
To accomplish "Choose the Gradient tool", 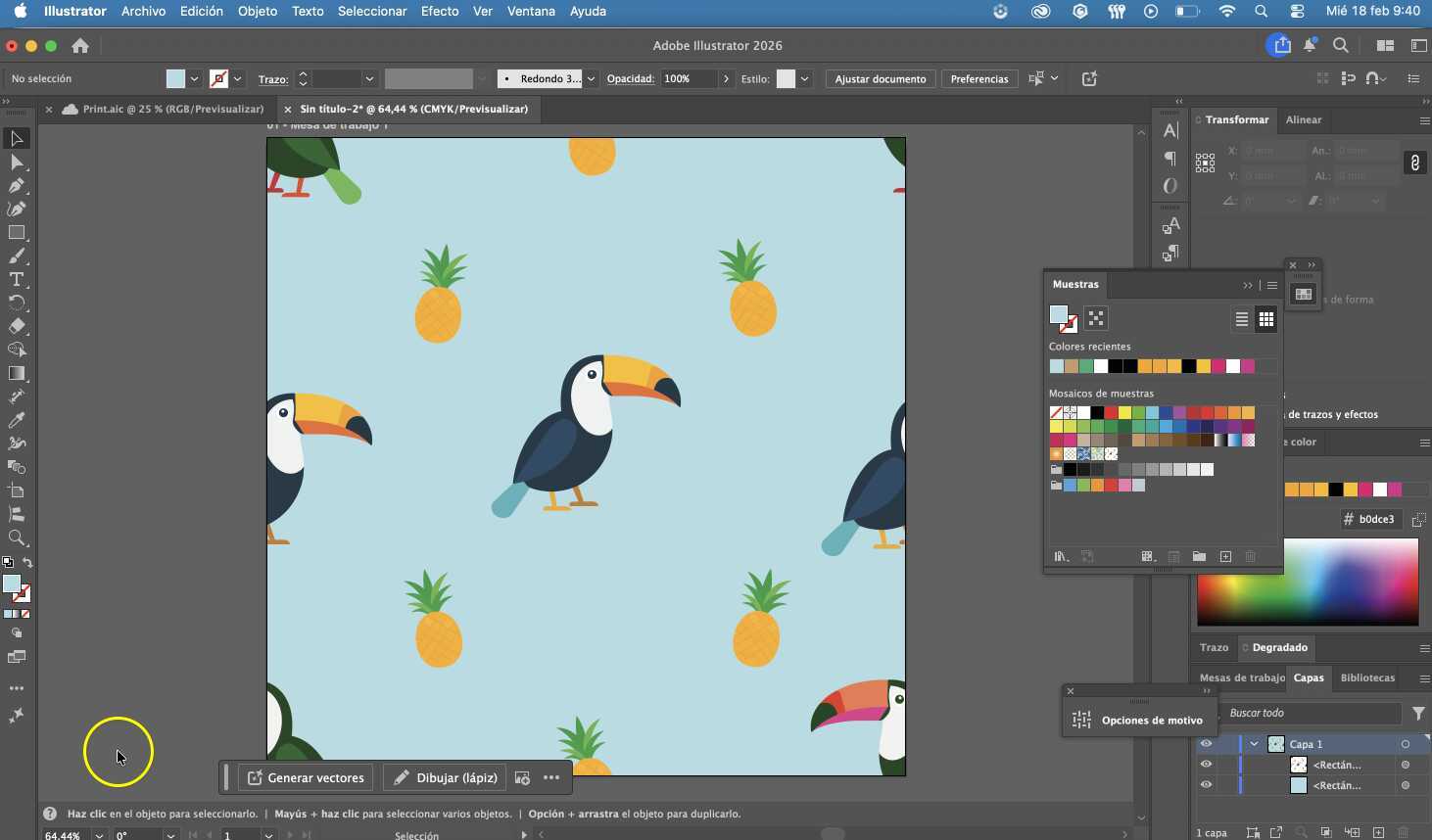I will [17, 373].
